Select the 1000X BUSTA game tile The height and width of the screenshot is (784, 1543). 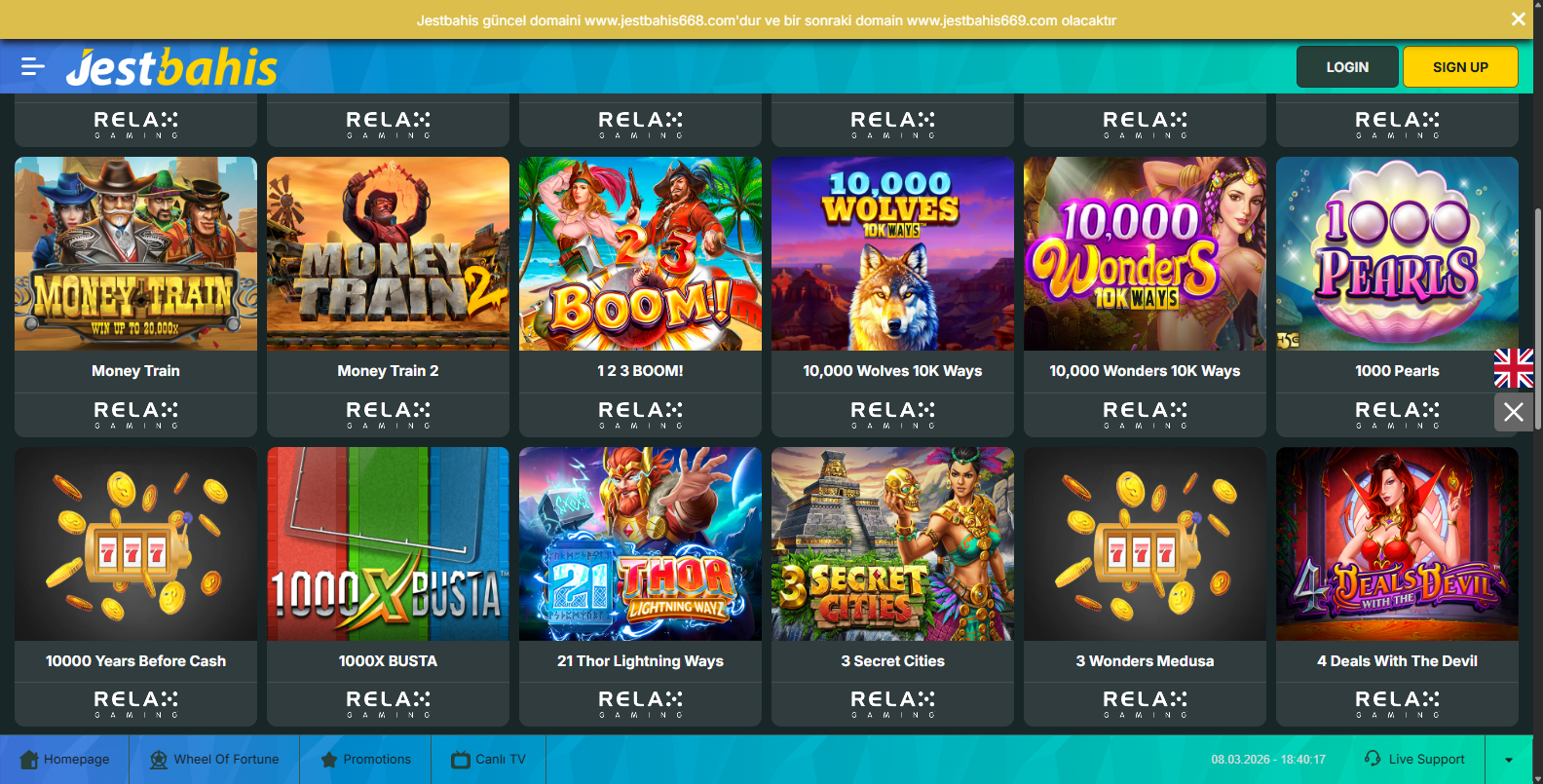tap(388, 543)
